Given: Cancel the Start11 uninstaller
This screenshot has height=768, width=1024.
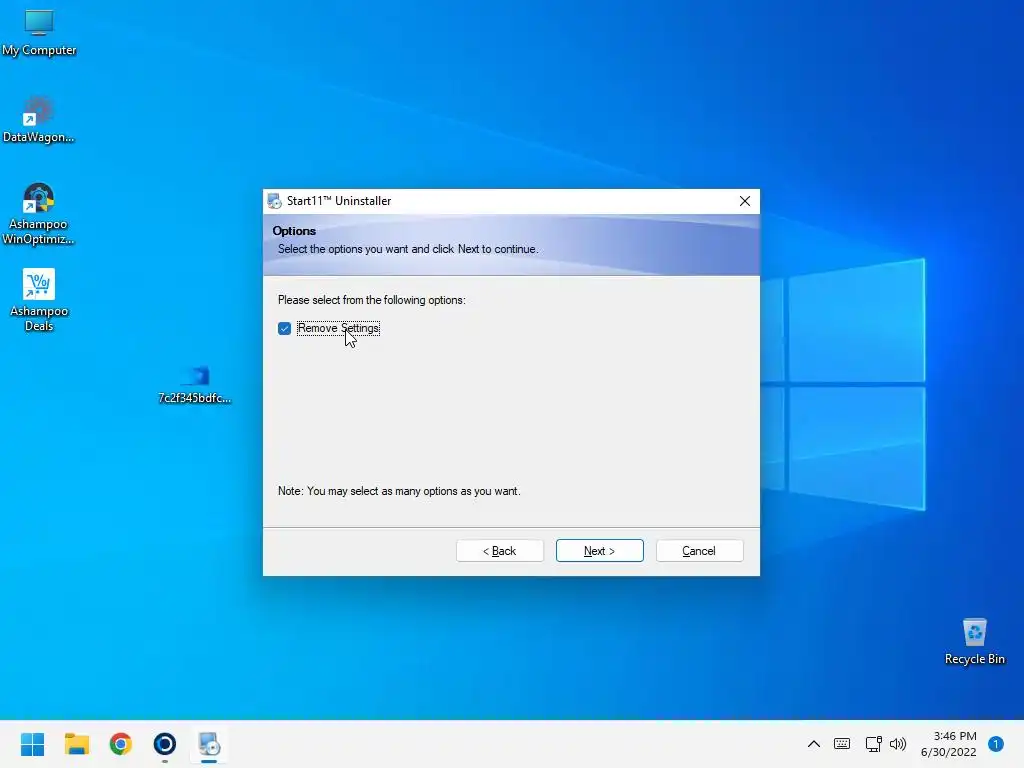Looking at the screenshot, I should (699, 551).
